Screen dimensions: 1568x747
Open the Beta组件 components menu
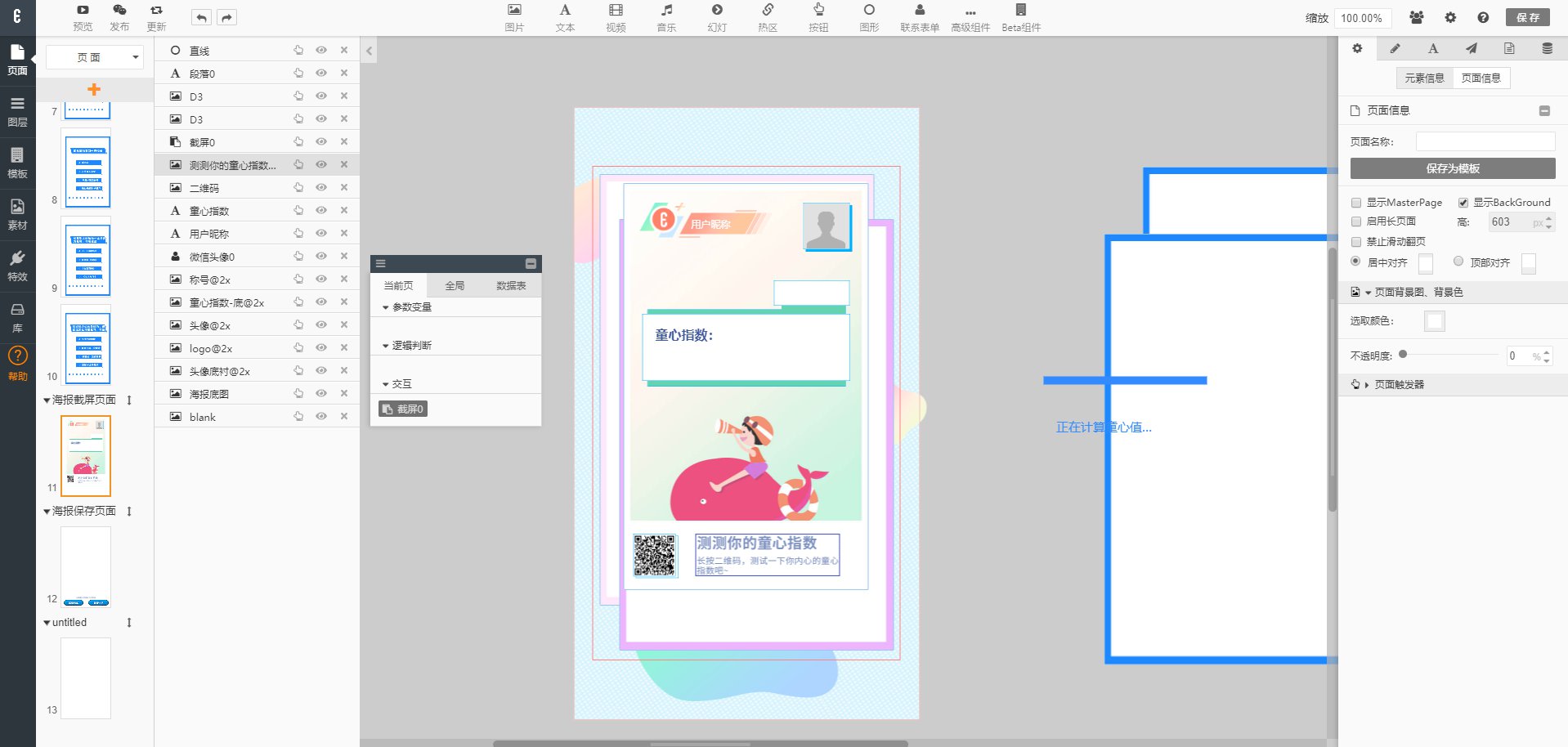1021,17
